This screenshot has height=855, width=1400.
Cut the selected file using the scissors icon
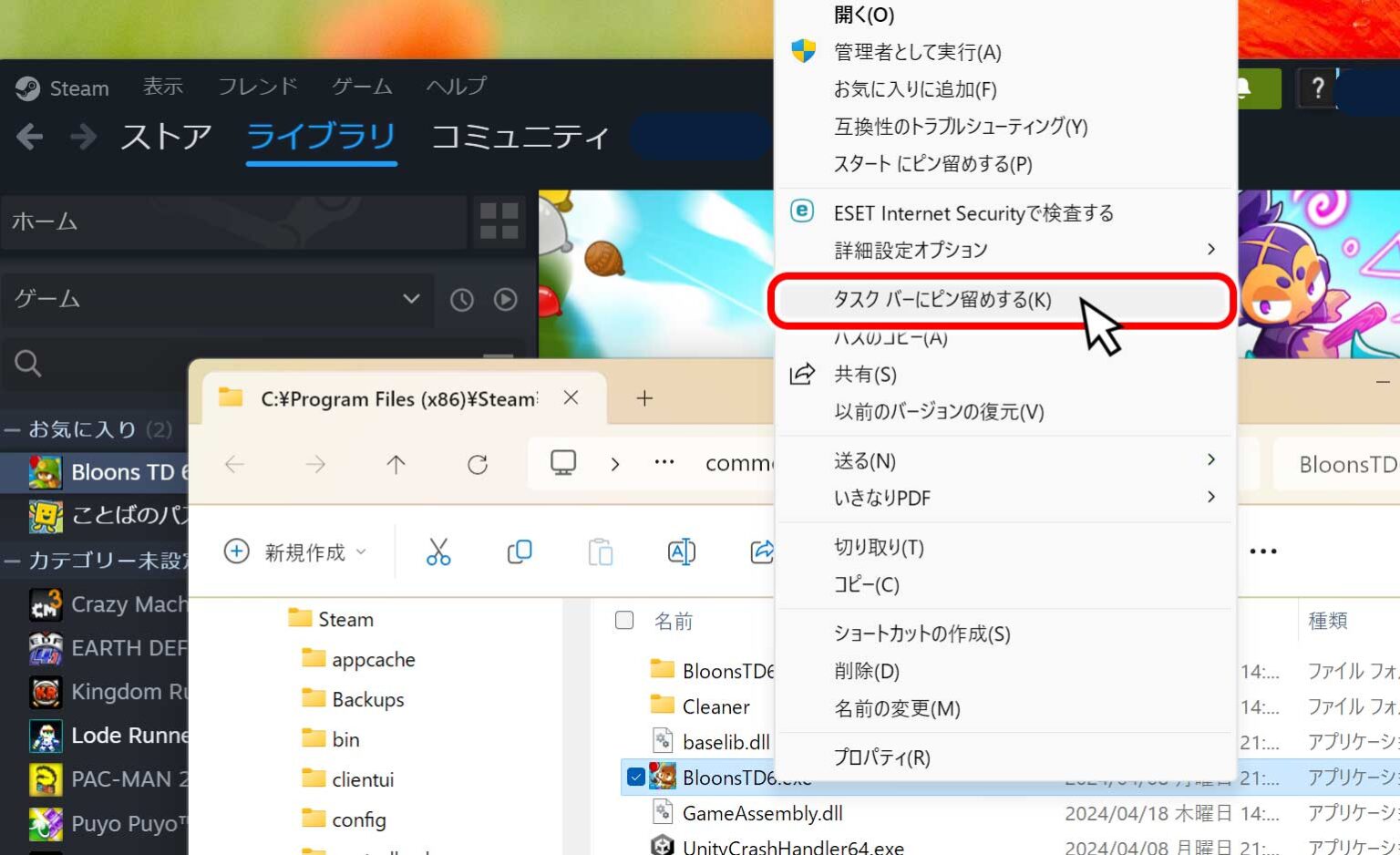point(437,551)
